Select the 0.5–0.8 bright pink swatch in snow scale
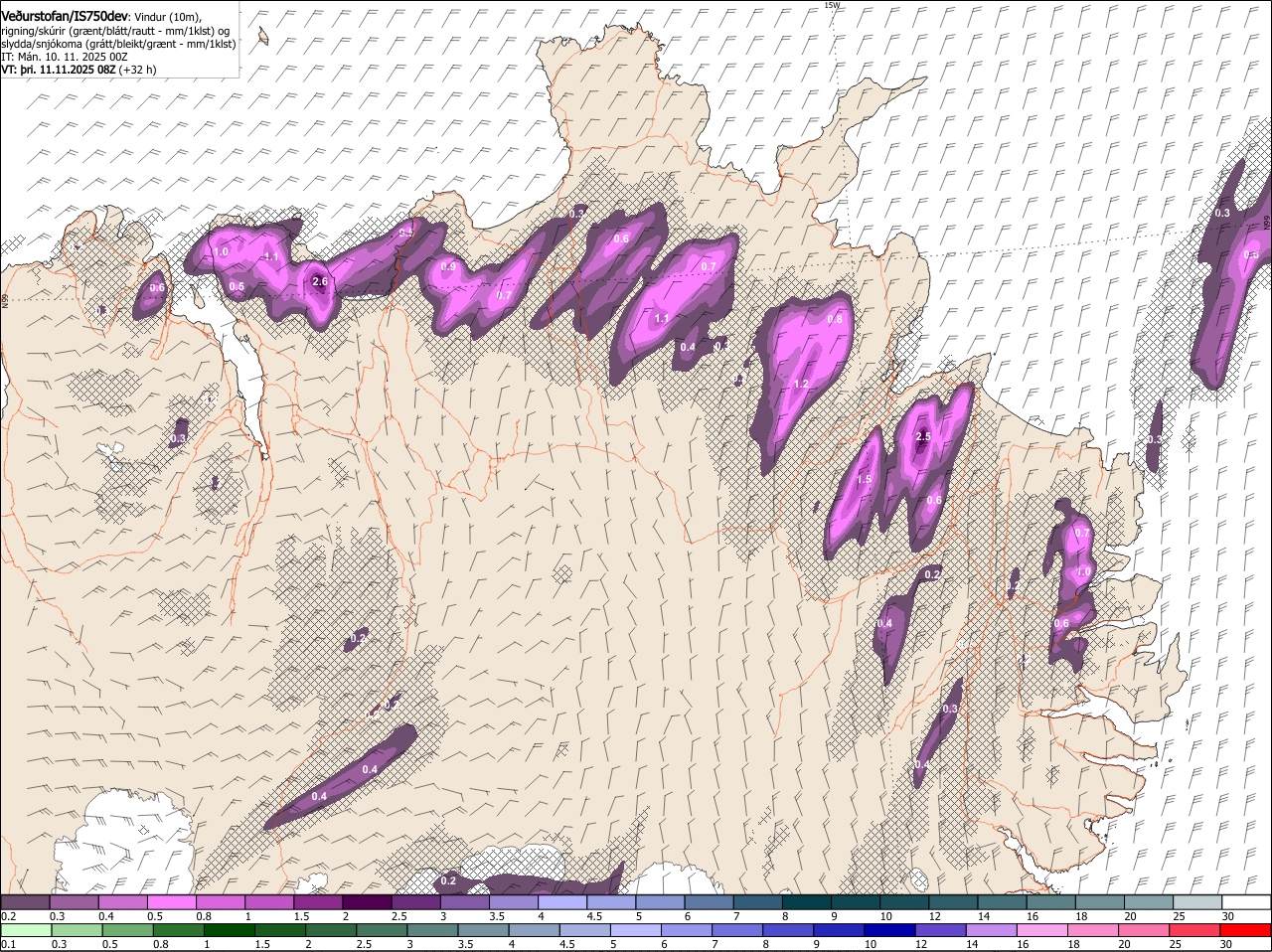Viewport: 1272px width, 952px height. [x=171, y=901]
